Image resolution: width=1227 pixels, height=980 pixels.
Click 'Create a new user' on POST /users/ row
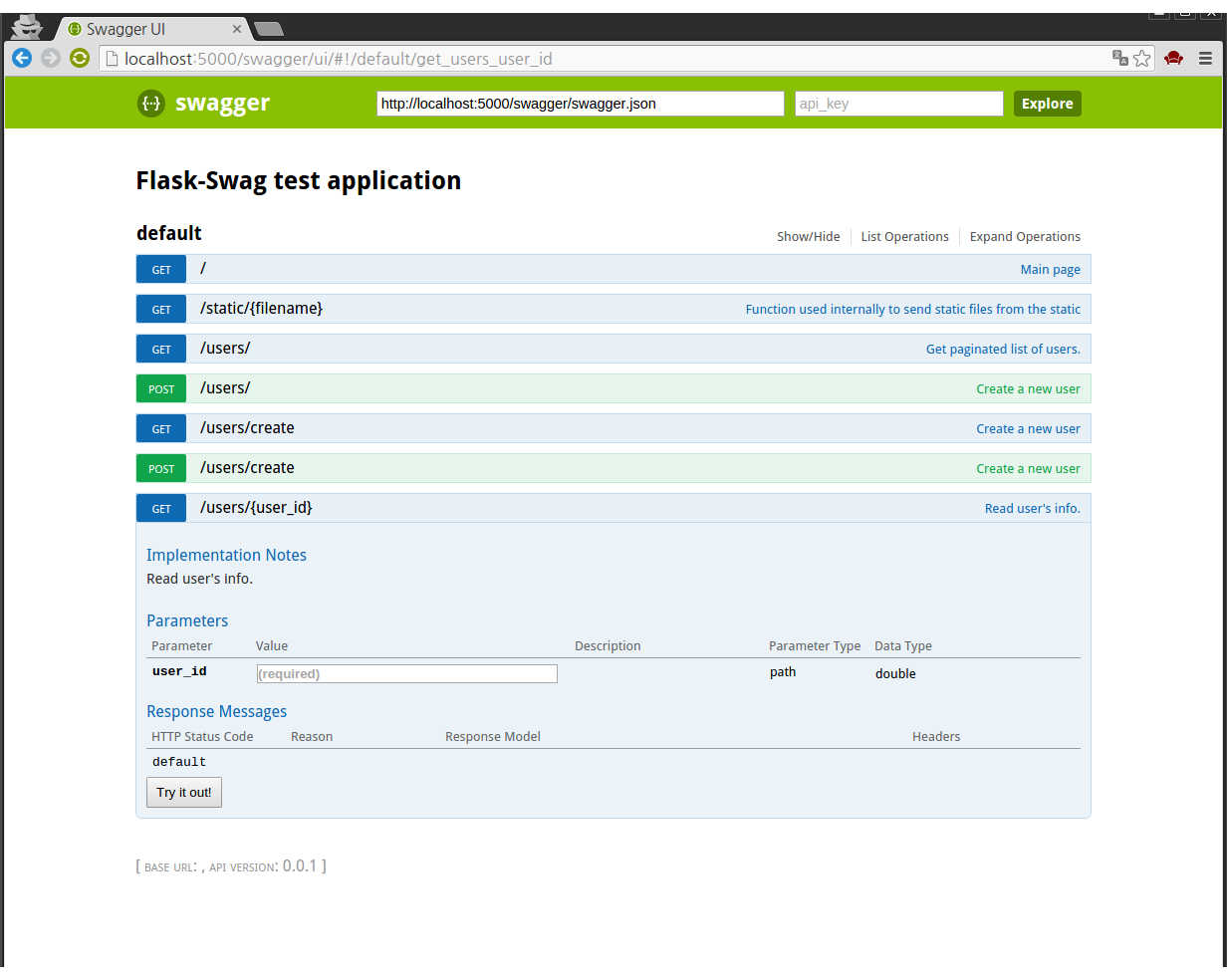1028,389
